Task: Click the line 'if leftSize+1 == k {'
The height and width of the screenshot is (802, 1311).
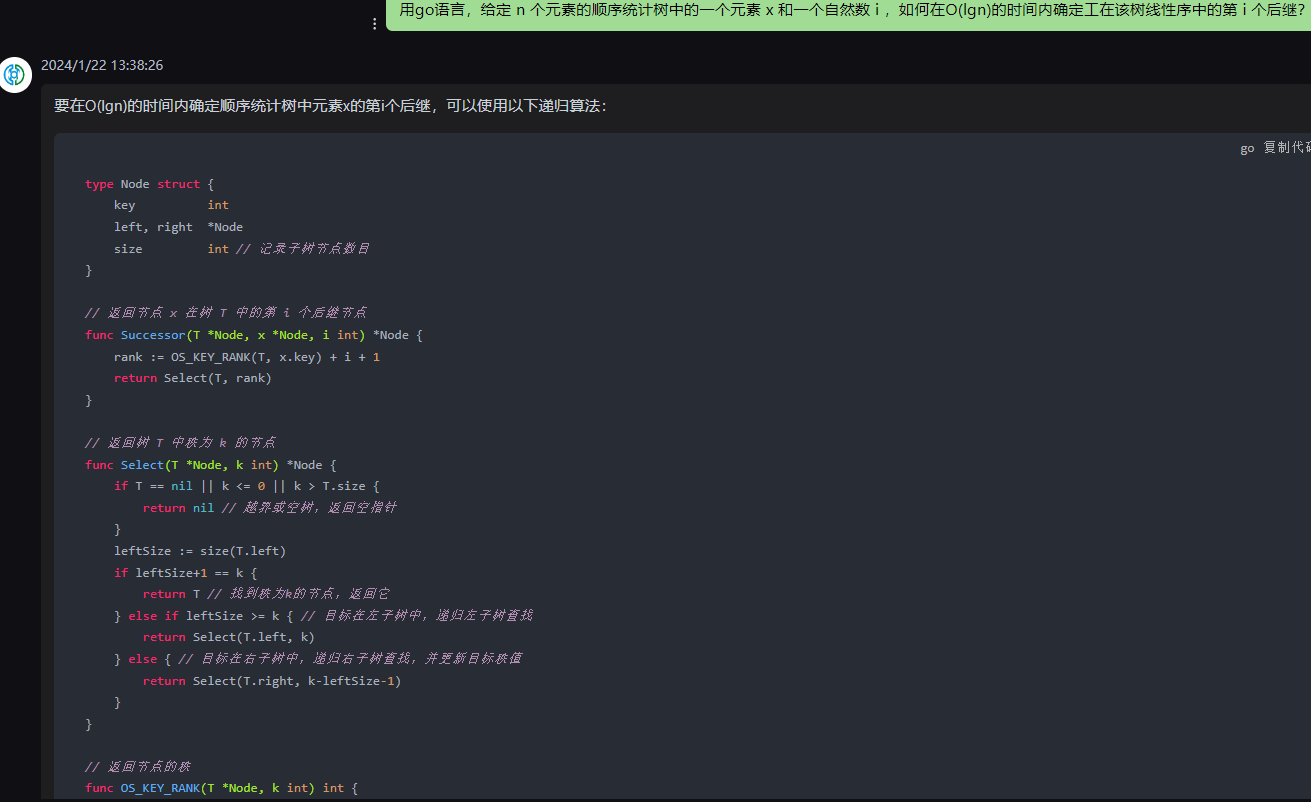Action: [x=186, y=573]
